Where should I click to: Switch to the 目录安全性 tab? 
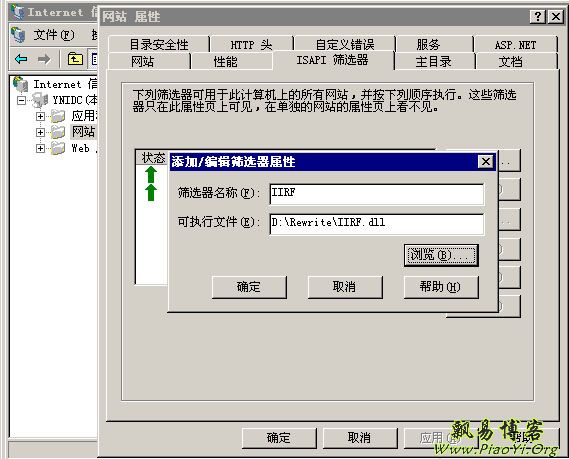click(x=159, y=45)
